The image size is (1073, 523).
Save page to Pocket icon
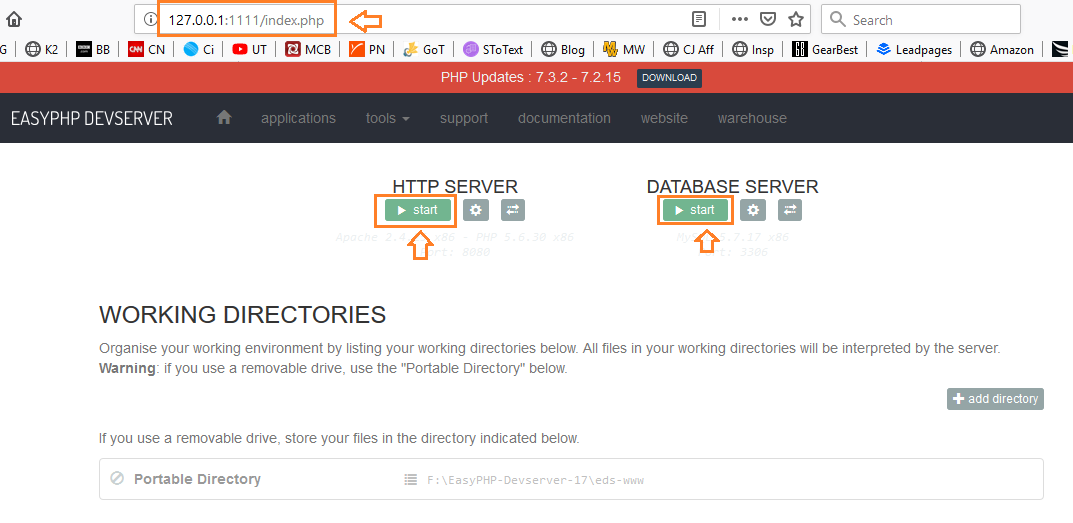coord(768,19)
